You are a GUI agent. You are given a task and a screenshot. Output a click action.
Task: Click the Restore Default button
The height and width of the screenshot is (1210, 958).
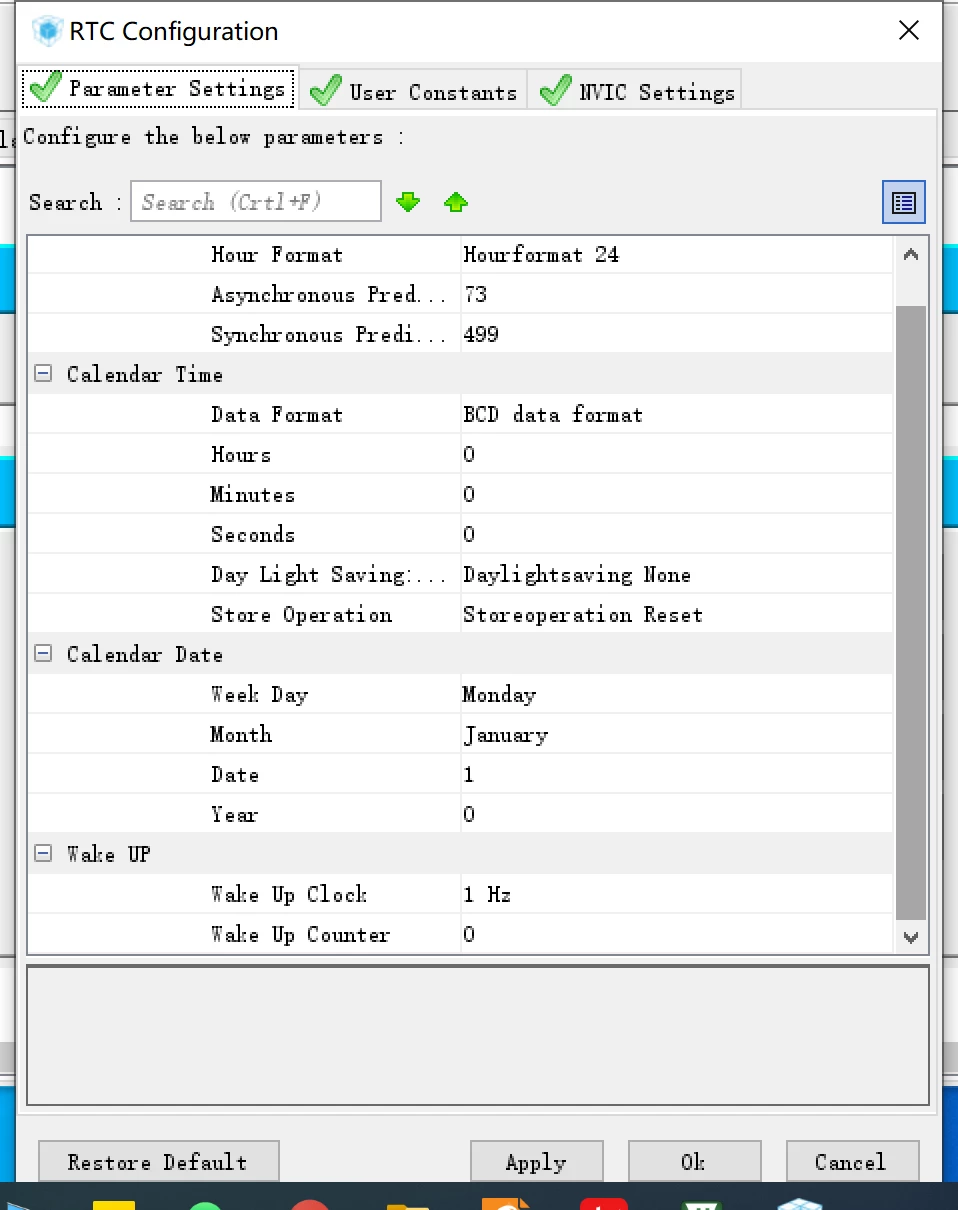pyautogui.click(x=158, y=1162)
